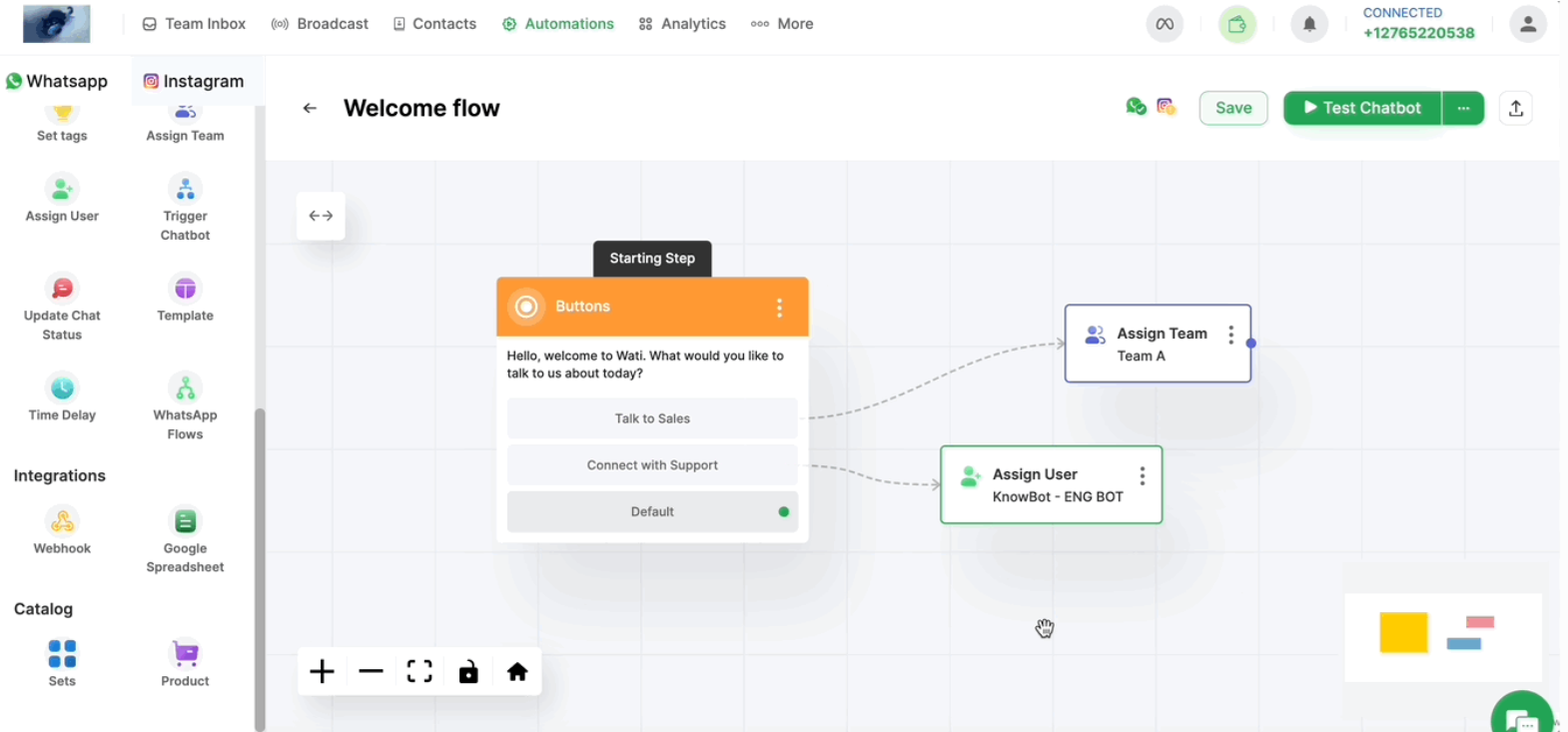Open Test Chatbot more options dropdown

[1463, 108]
